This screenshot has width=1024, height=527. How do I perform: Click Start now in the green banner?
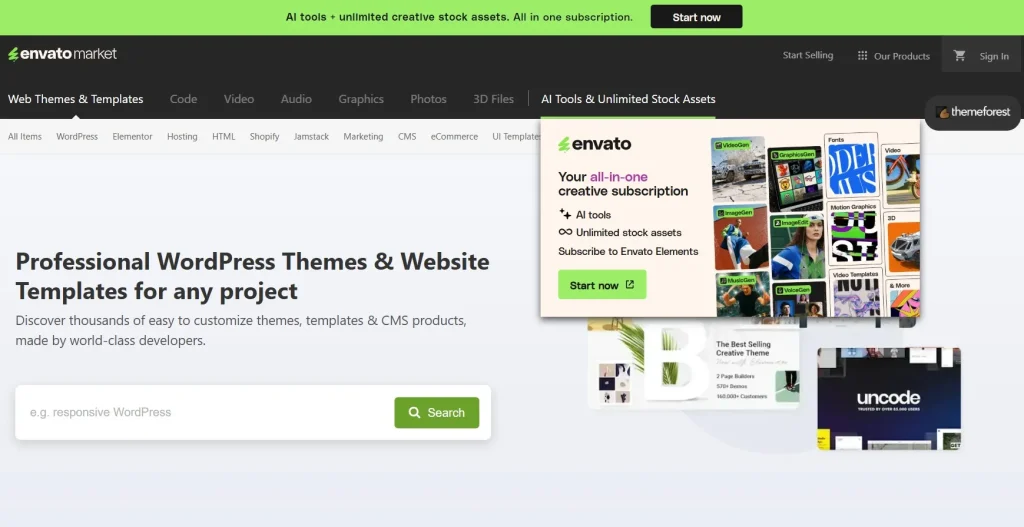point(696,17)
